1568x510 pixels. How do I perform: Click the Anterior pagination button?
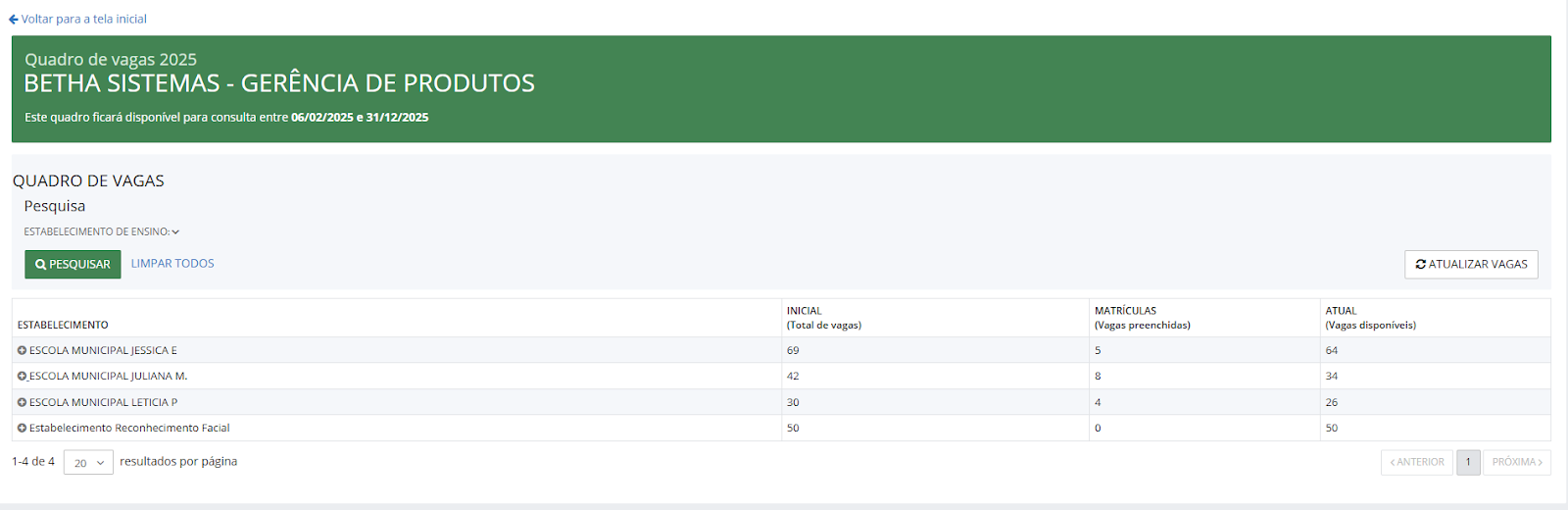coord(1417,462)
